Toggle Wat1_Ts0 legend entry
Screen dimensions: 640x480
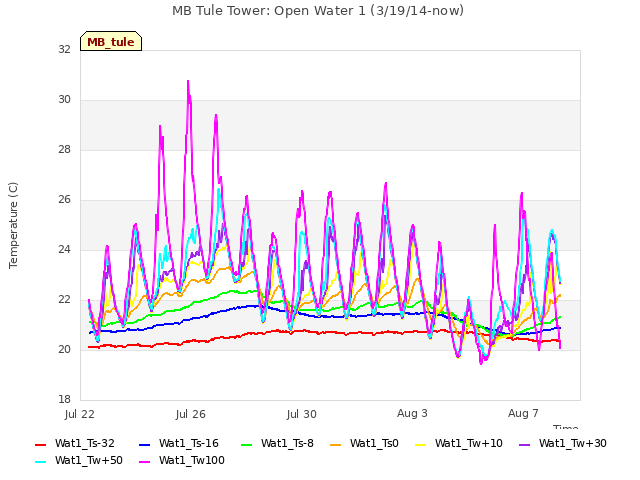[x=364, y=443]
